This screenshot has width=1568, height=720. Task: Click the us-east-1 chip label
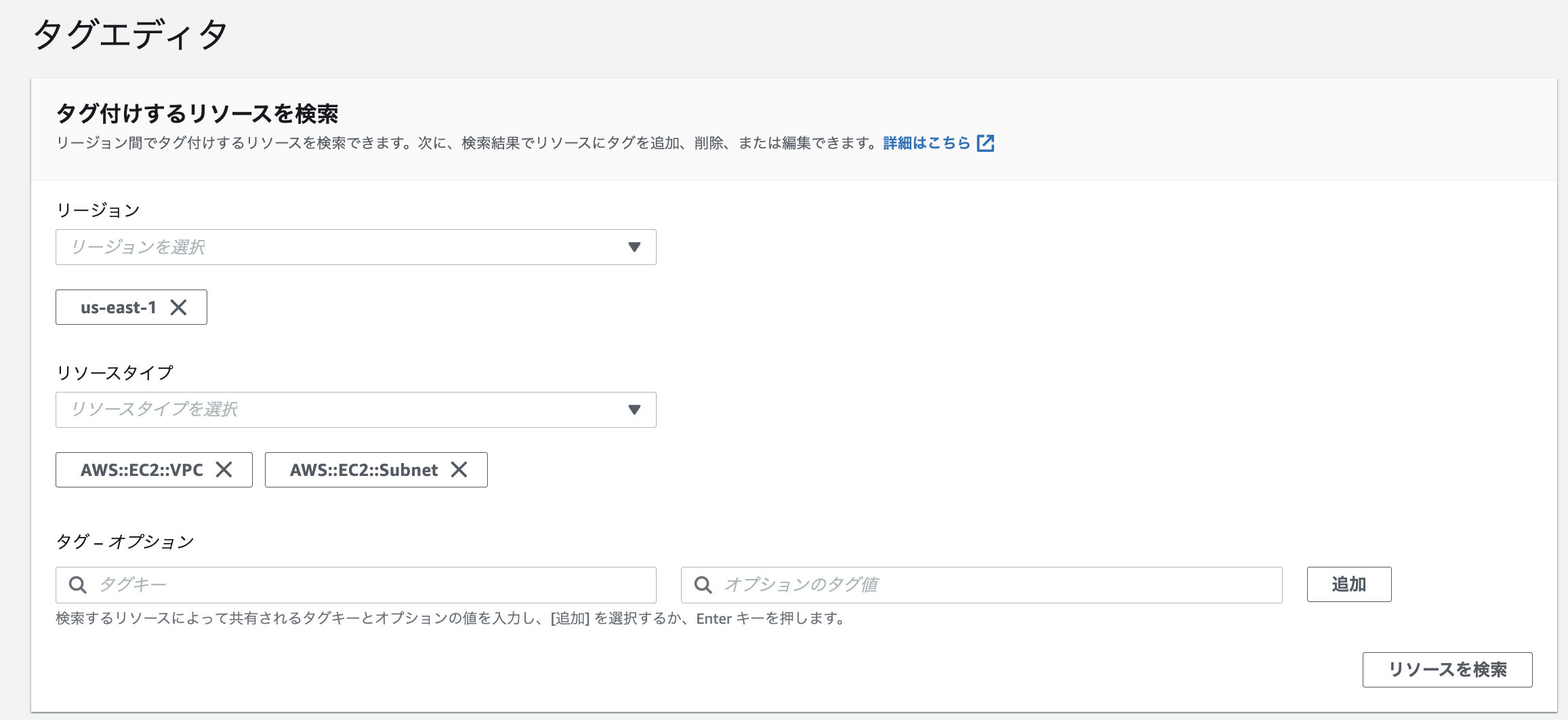point(119,308)
